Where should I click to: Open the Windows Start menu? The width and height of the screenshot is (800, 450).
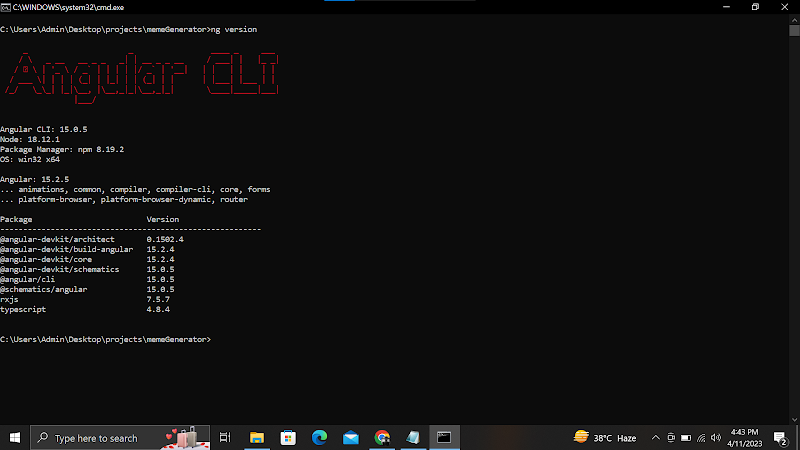coord(15,438)
